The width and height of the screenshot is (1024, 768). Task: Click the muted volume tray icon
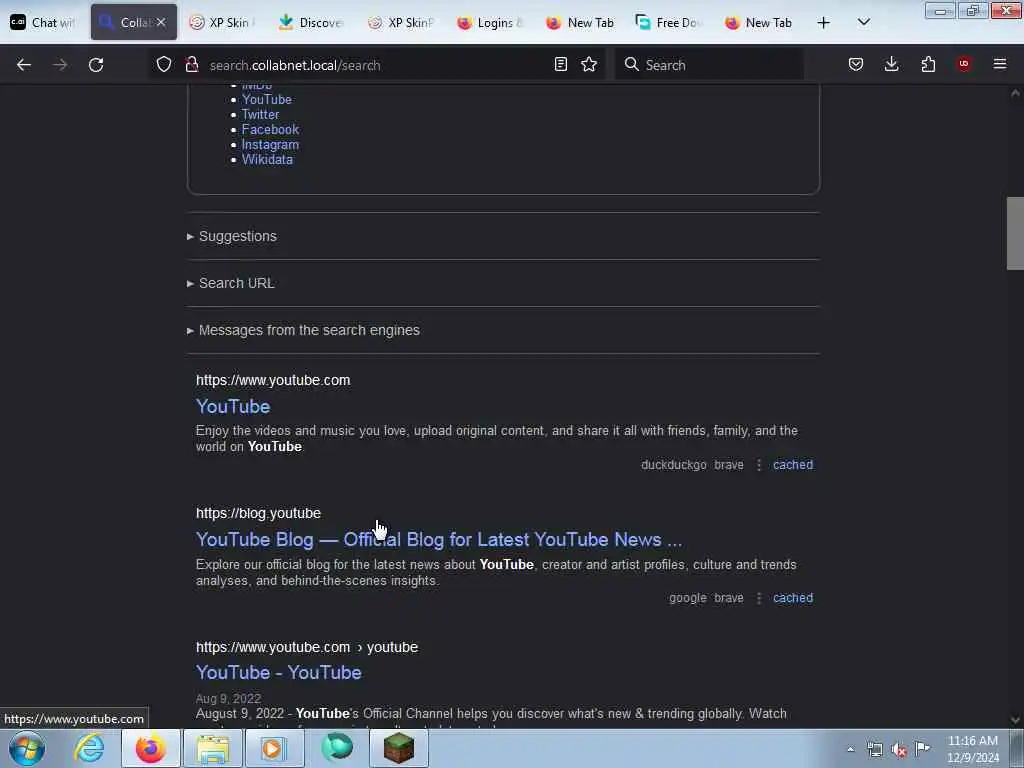899,750
